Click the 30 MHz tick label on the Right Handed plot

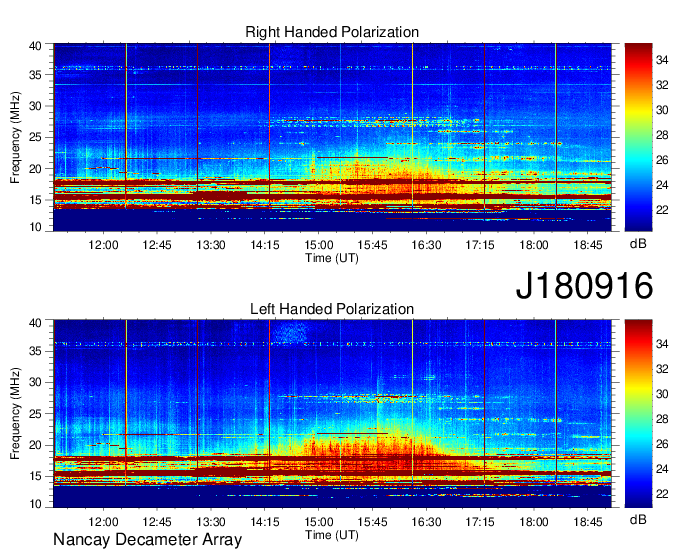35,106
